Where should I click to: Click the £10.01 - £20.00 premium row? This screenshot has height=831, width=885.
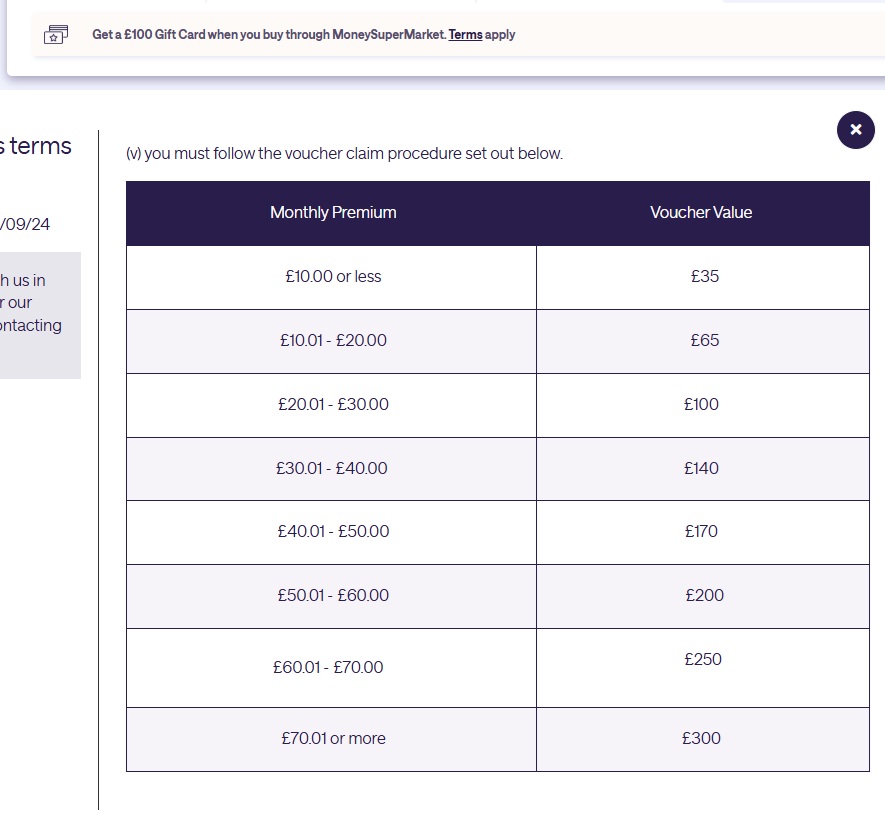(x=333, y=341)
